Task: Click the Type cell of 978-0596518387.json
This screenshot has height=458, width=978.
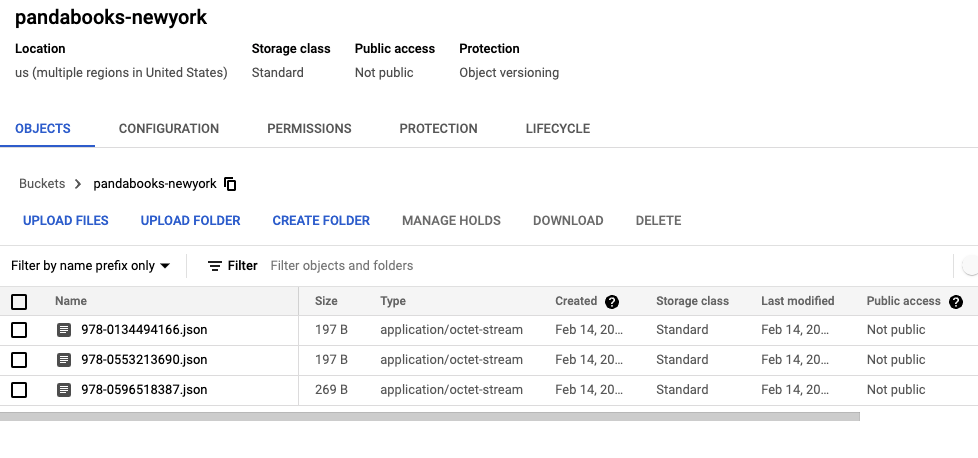Action: point(452,390)
